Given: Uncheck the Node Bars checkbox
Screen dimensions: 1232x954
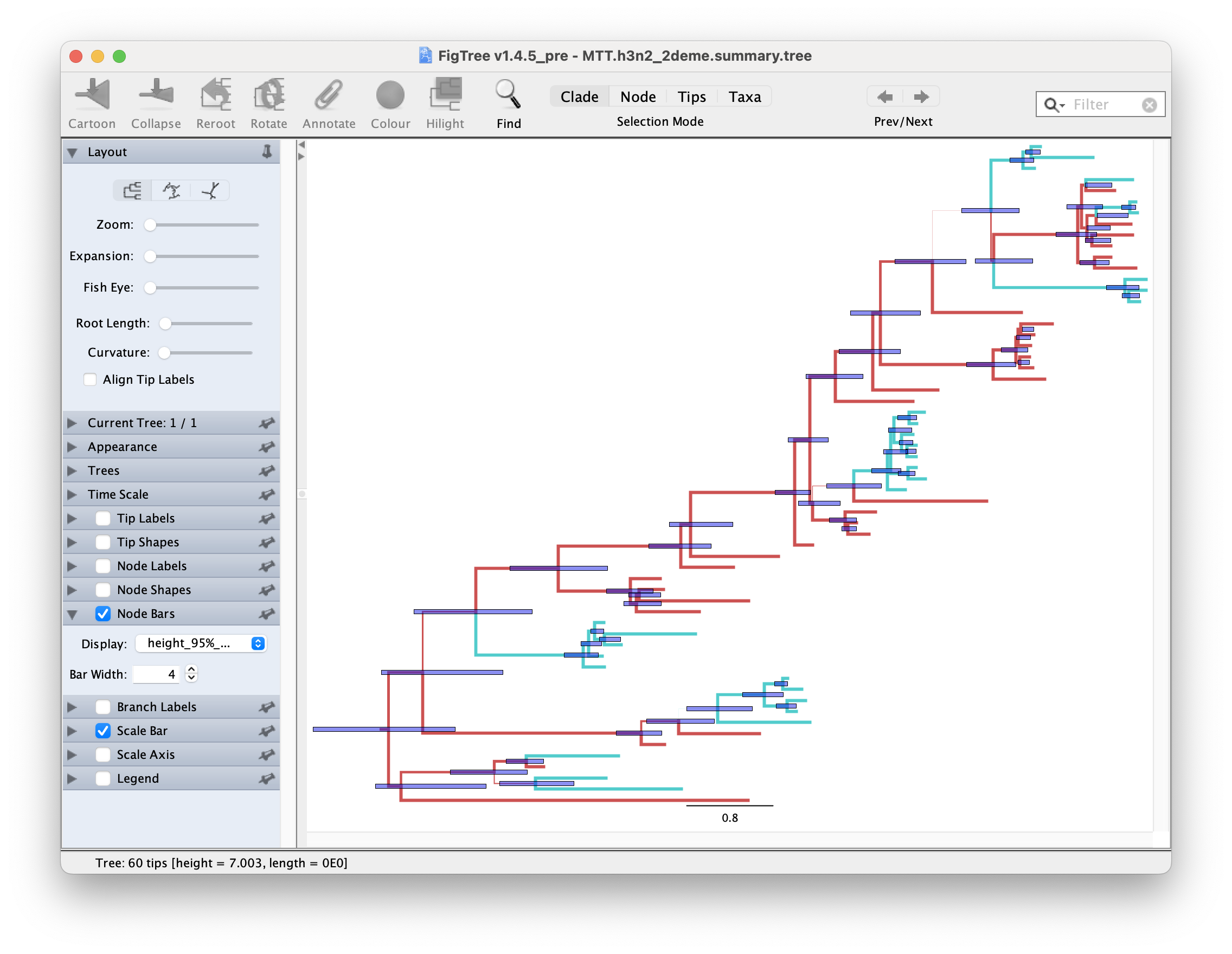Looking at the screenshot, I should tap(103, 614).
